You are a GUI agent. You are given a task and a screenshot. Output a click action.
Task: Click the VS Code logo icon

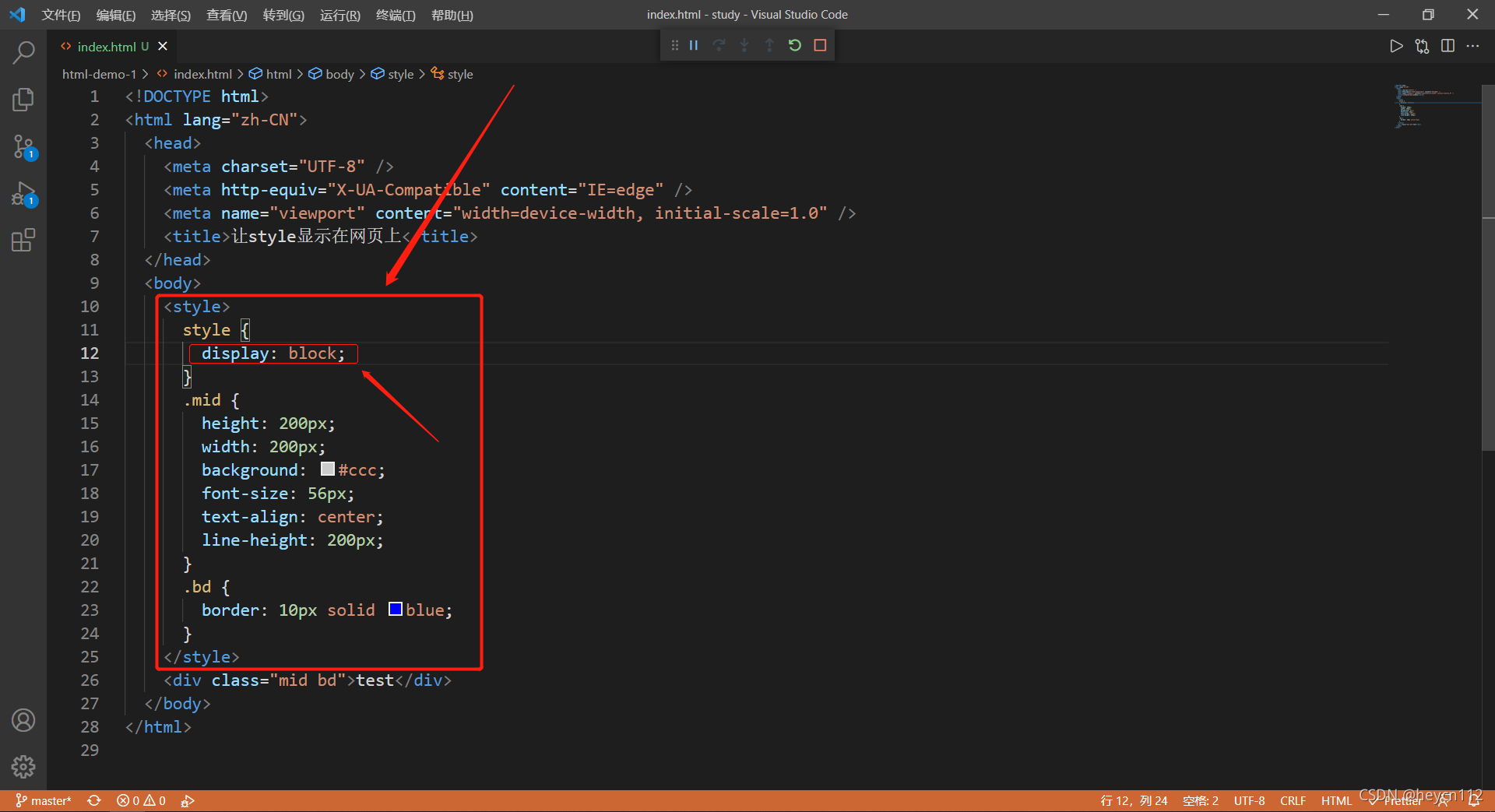(x=17, y=15)
